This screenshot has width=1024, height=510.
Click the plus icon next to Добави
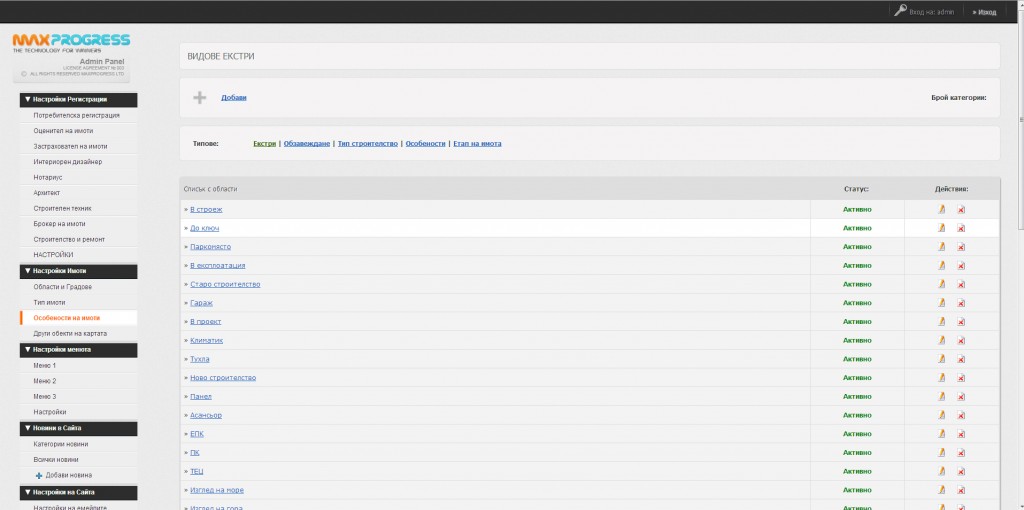pos(200,98)
